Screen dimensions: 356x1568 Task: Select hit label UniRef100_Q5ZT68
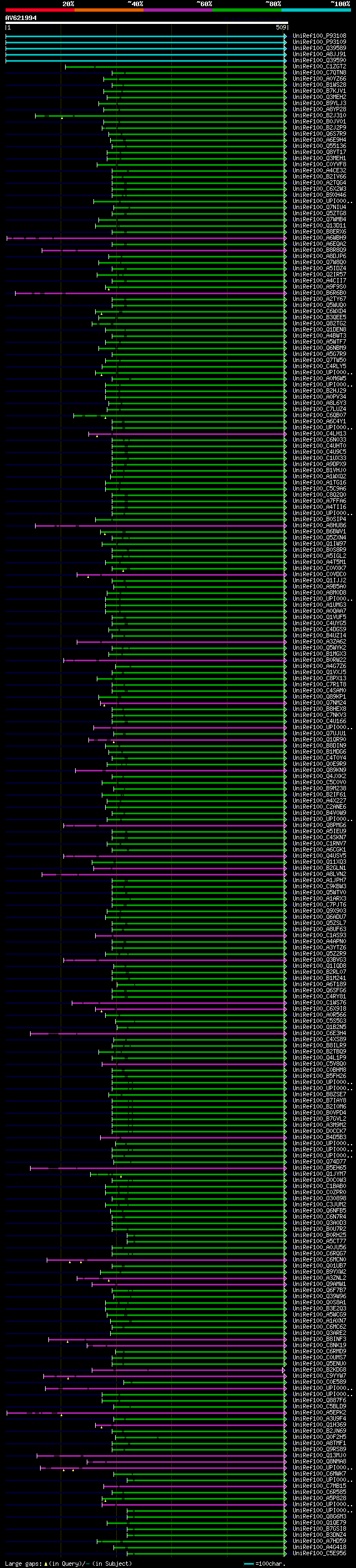coord(319,213)
